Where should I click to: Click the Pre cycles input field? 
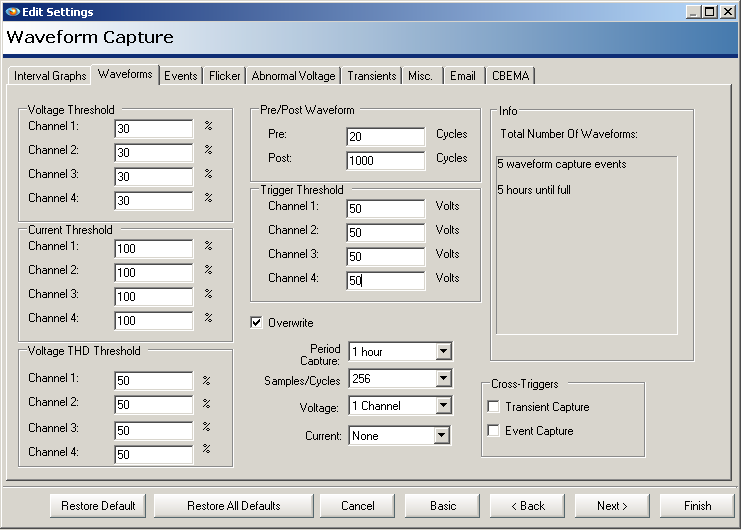(x=386, y=137)
